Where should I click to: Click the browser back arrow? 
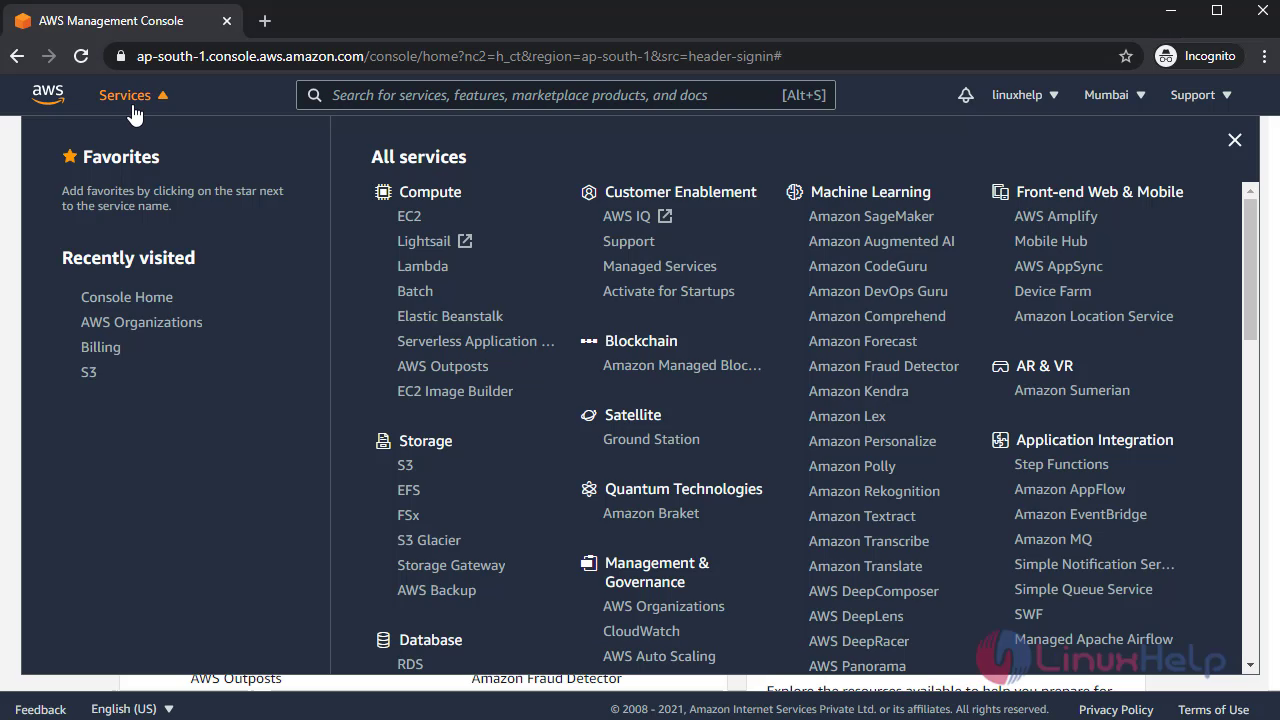[x=17, y=56]
